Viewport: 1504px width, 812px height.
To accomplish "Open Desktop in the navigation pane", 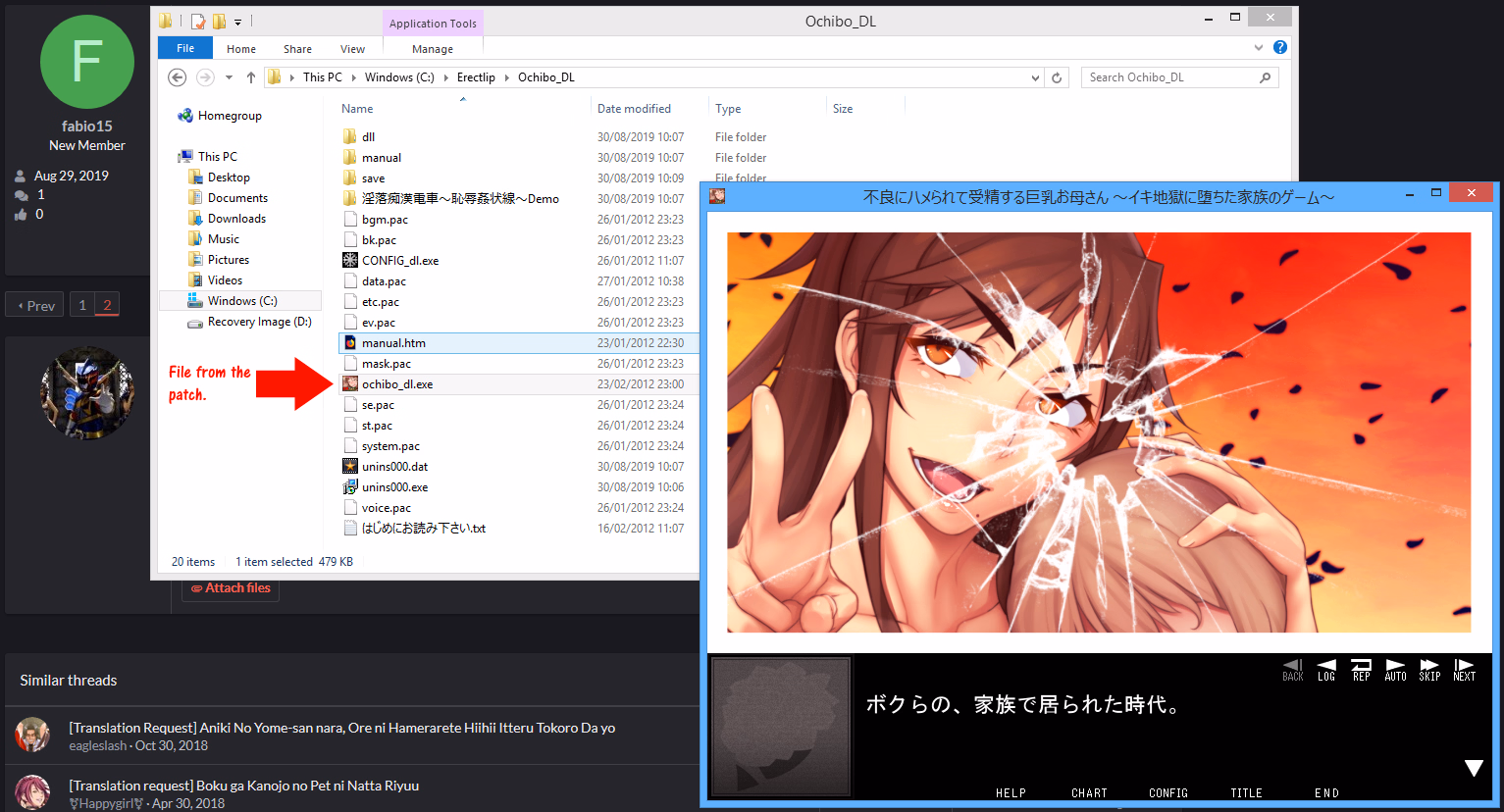I will pos(219,178).
